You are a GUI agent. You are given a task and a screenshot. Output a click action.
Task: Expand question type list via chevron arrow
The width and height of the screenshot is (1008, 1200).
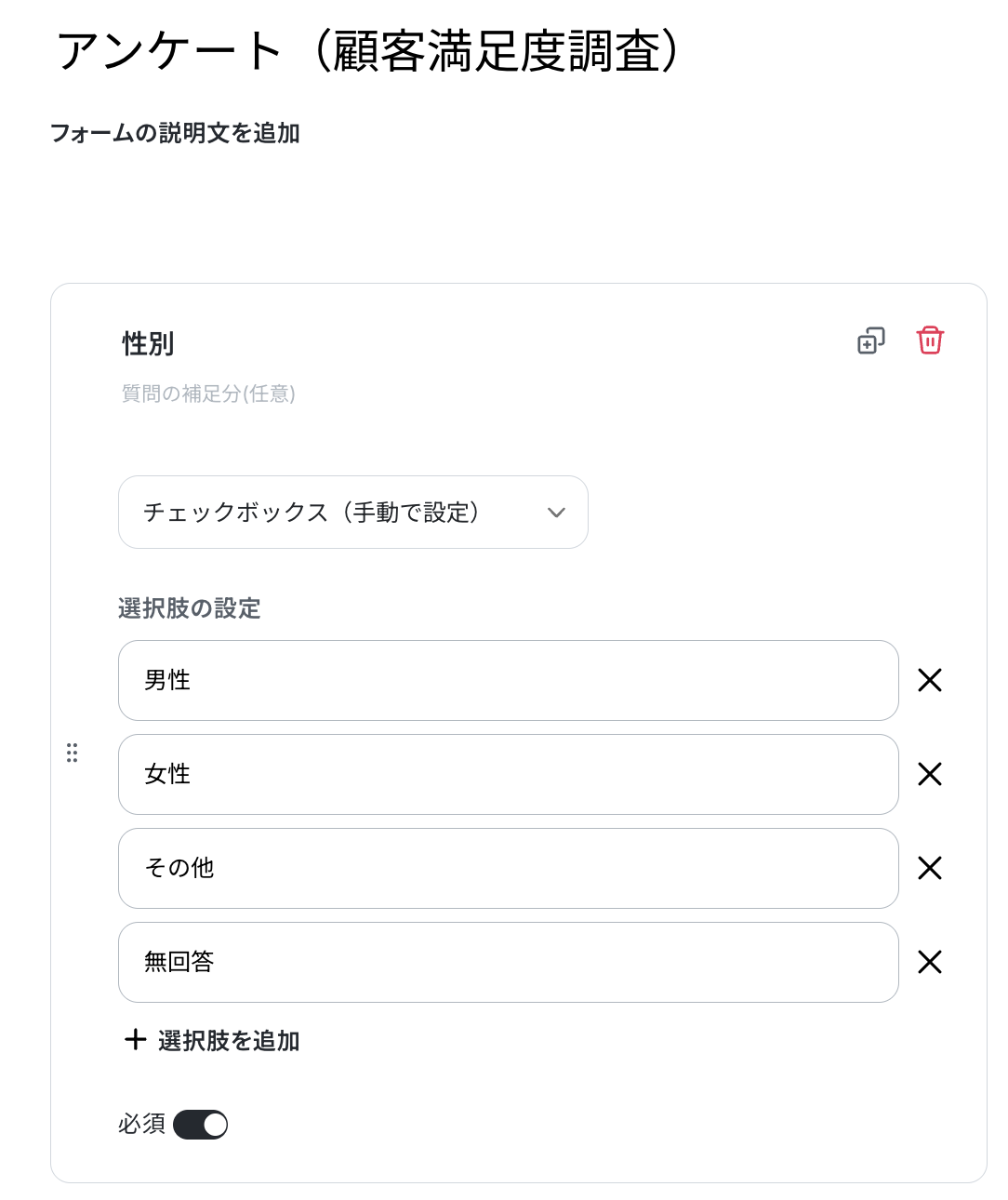[556, 513]
